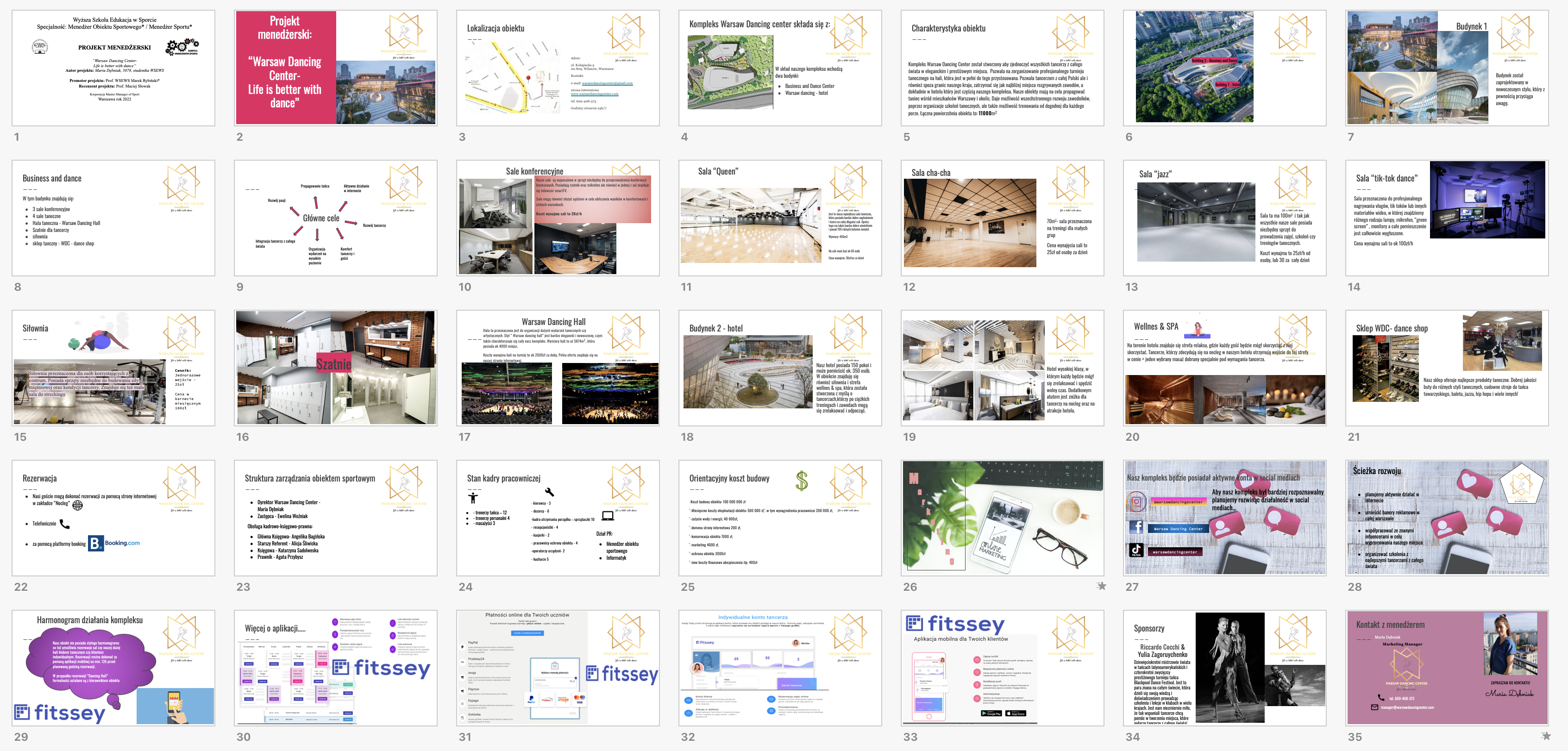Select the title slide Projekt Menedżerski
The height and width of the screenshot is (751, 1568).
[113, 68]
